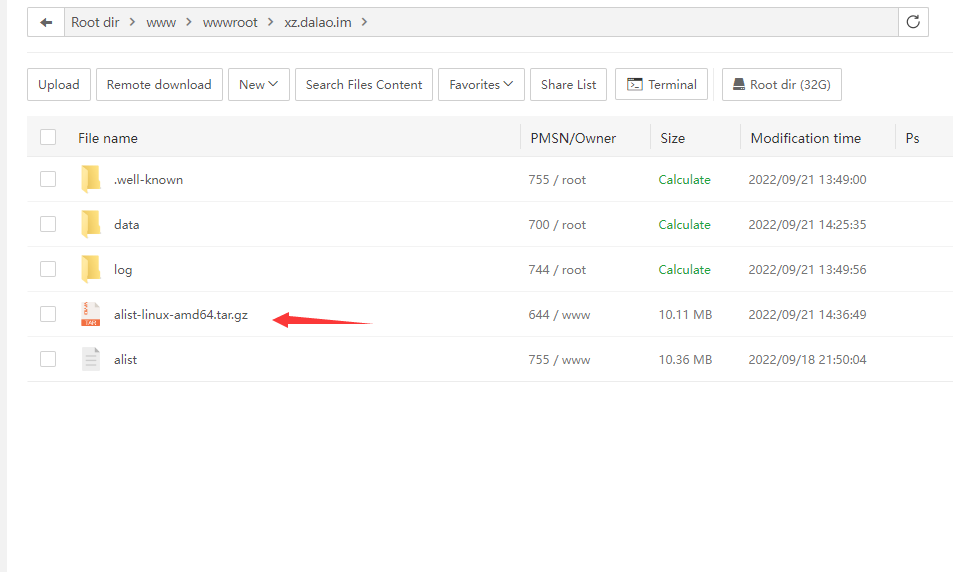Click the alist file document icon
Image resolution: width=953 pixels, height=572 pixels.
91,360
